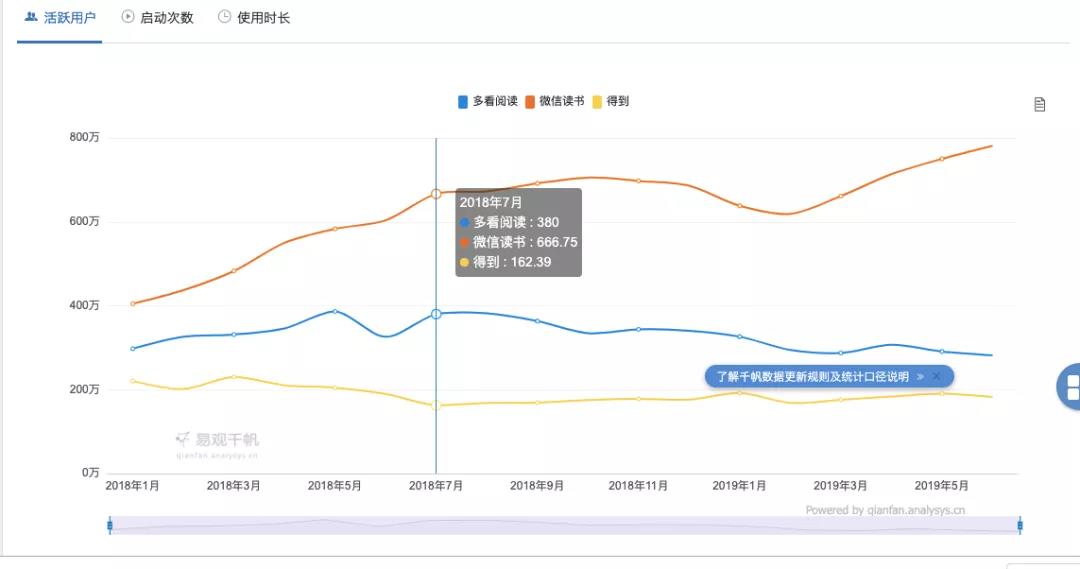Click the 活跃用户 people icon
Viewport: 1080px width, 569px height.
tap(31, 17)
